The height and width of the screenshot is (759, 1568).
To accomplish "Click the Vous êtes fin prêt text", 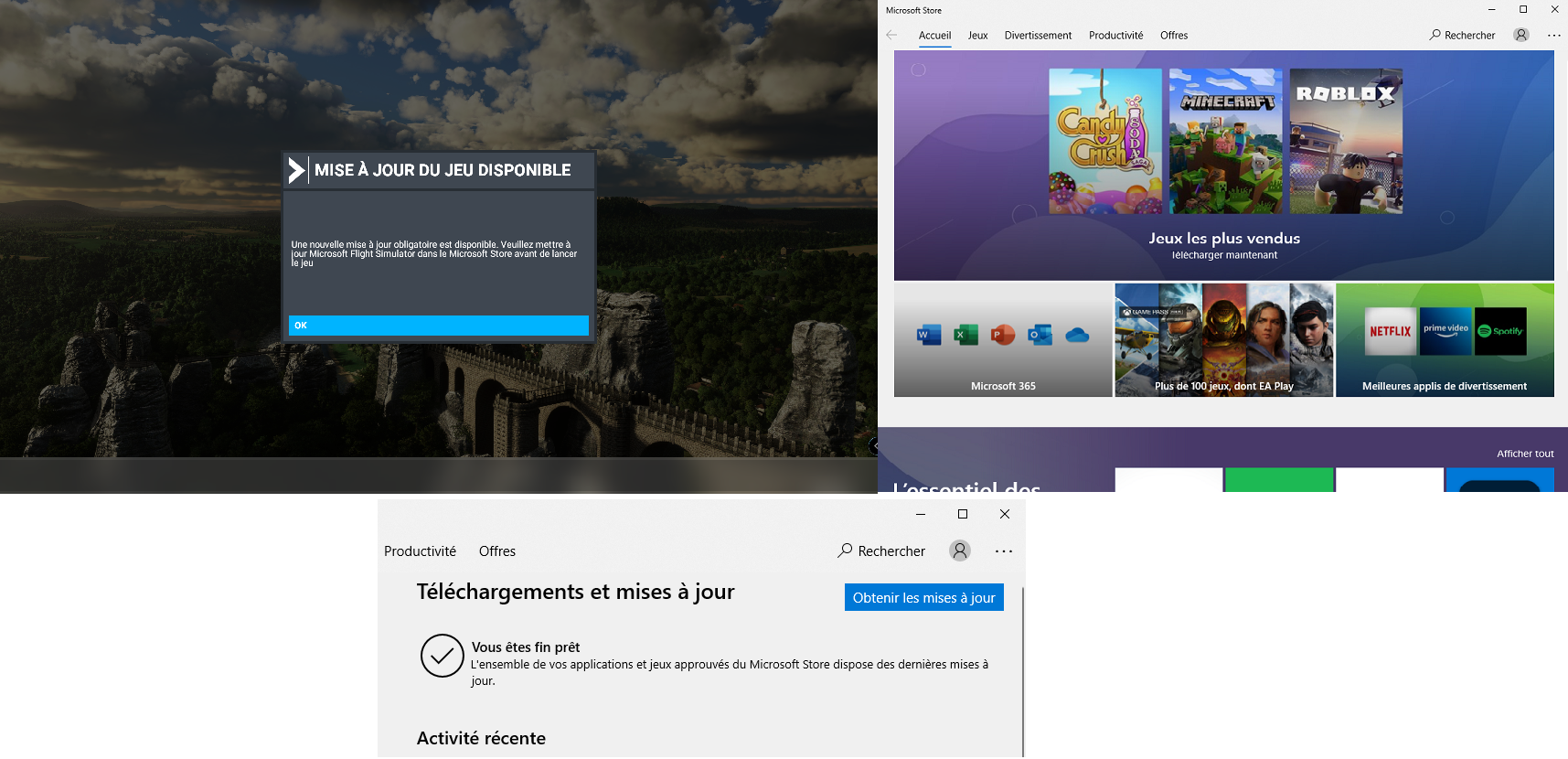I will tap(526, 647).
